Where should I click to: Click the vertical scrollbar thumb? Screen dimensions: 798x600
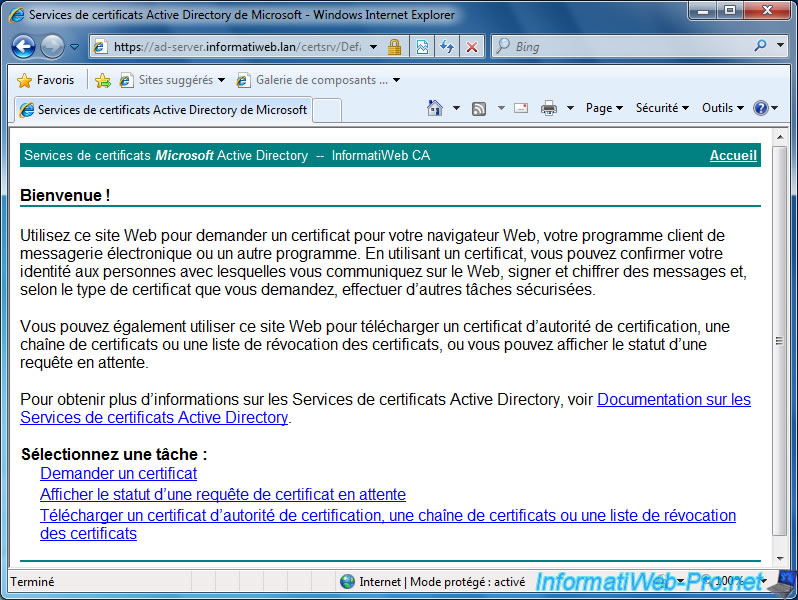click(x=779, y=340)
